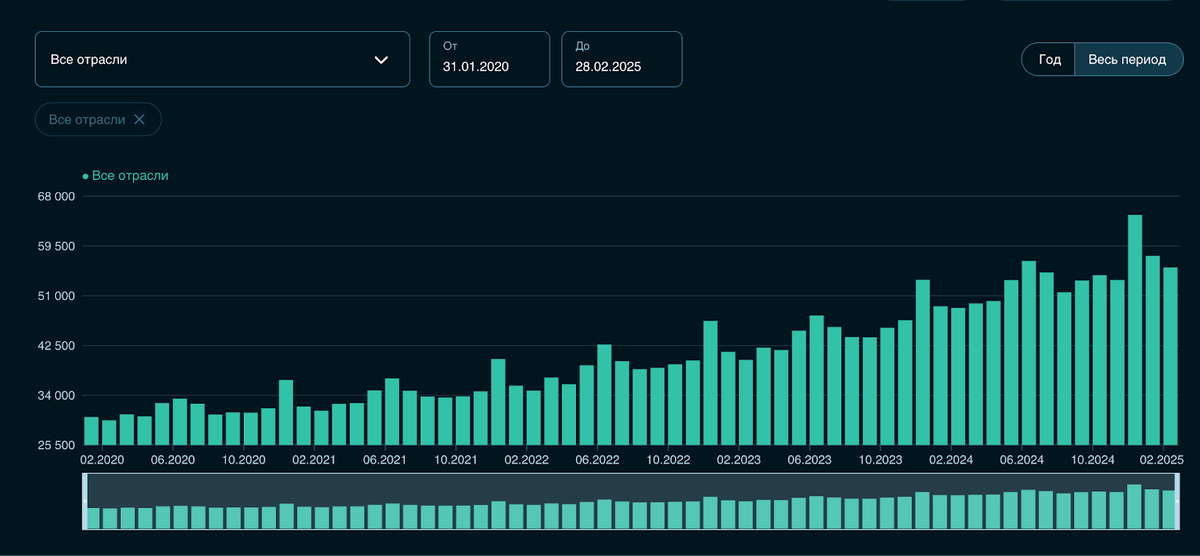Click the 06.2021 axis label

point(385,459)
